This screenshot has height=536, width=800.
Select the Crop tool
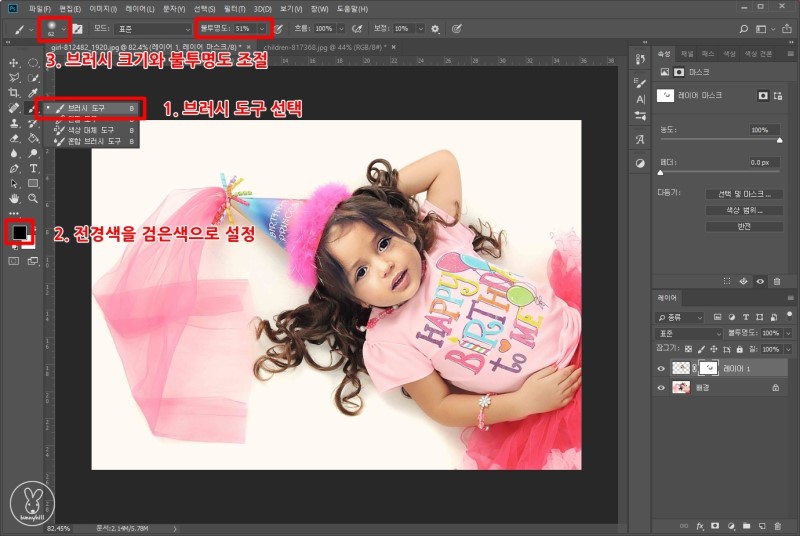(x=14, y=93)
